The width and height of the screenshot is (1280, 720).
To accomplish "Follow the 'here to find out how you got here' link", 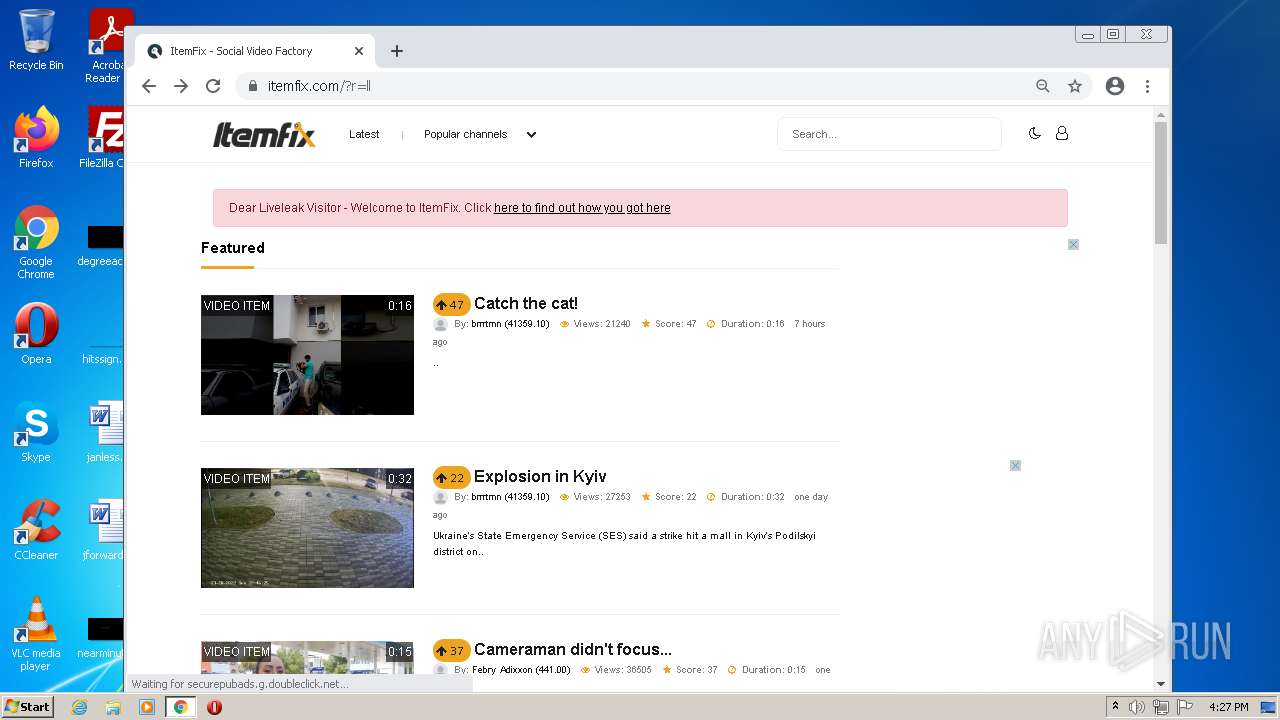I will click(x=582, y=208).
